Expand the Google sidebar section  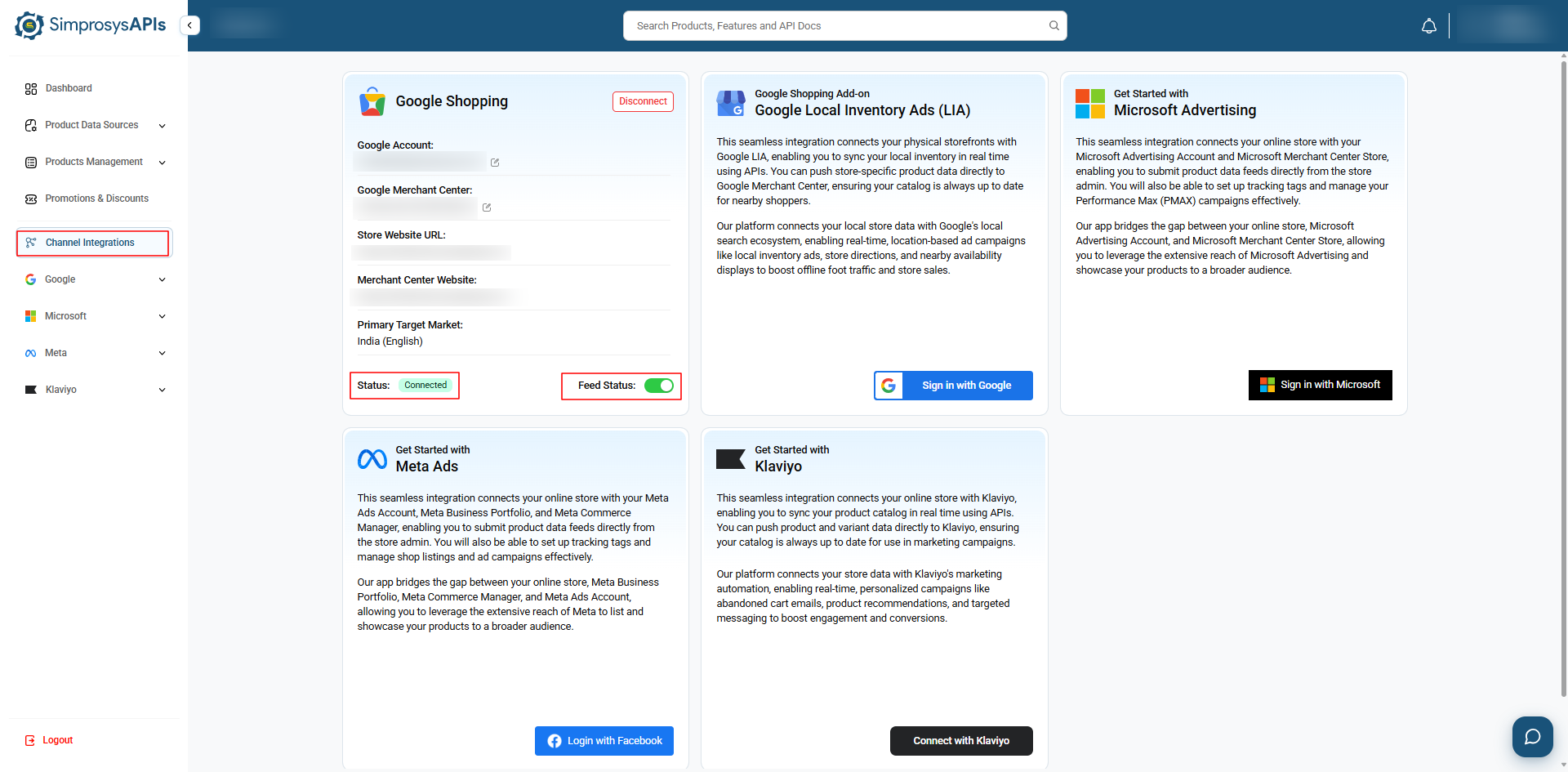[163, 279]
